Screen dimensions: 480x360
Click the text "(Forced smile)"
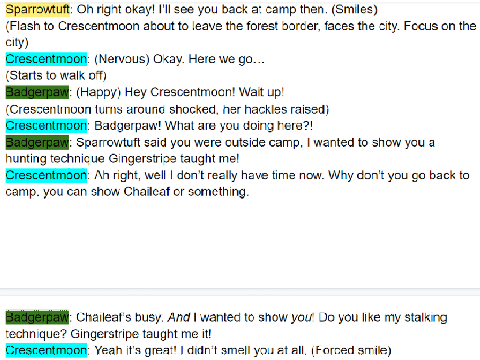click(351, 351)
